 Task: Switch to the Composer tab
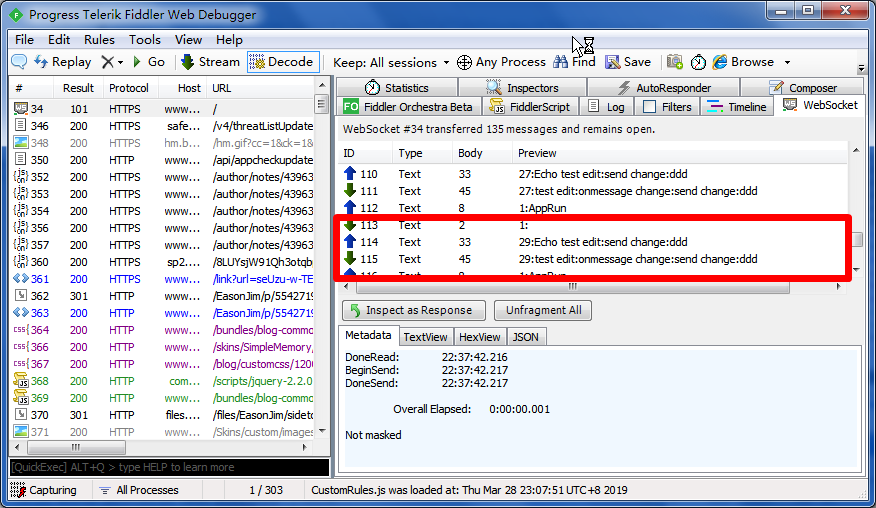[802, 88]
